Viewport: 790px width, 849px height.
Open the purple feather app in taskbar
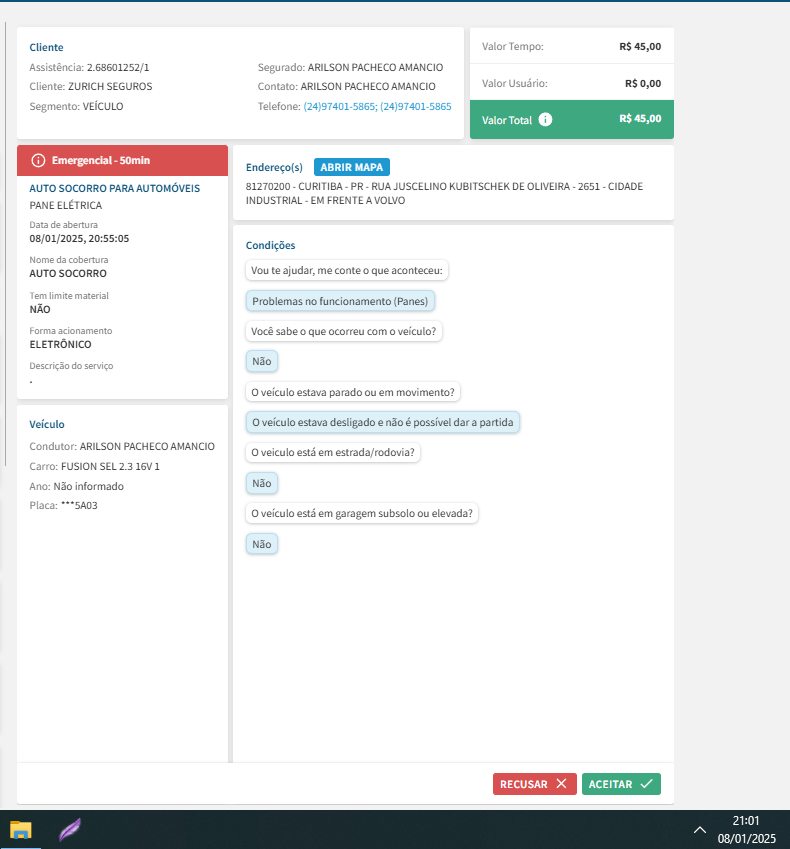70,830
